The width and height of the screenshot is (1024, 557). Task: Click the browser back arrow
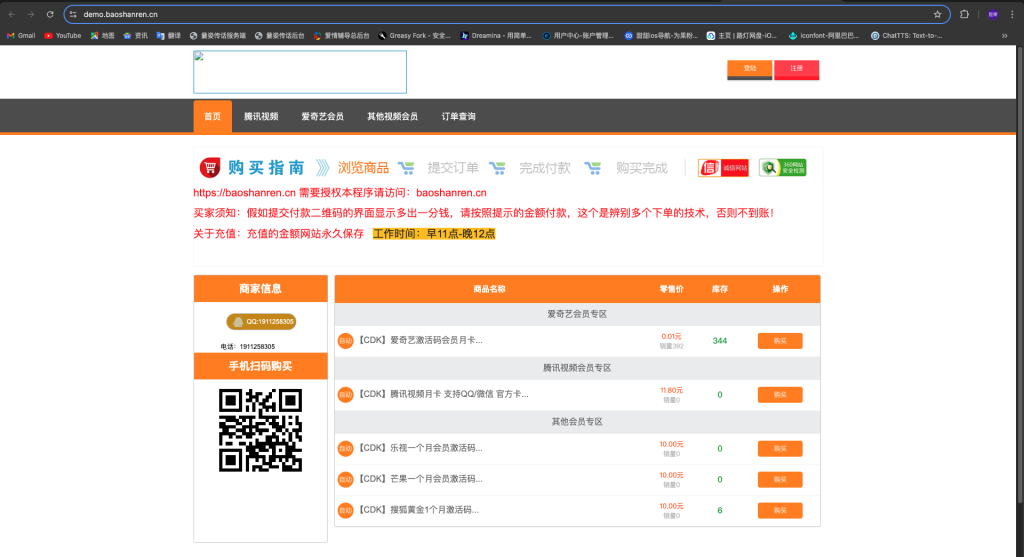[12, 14]
